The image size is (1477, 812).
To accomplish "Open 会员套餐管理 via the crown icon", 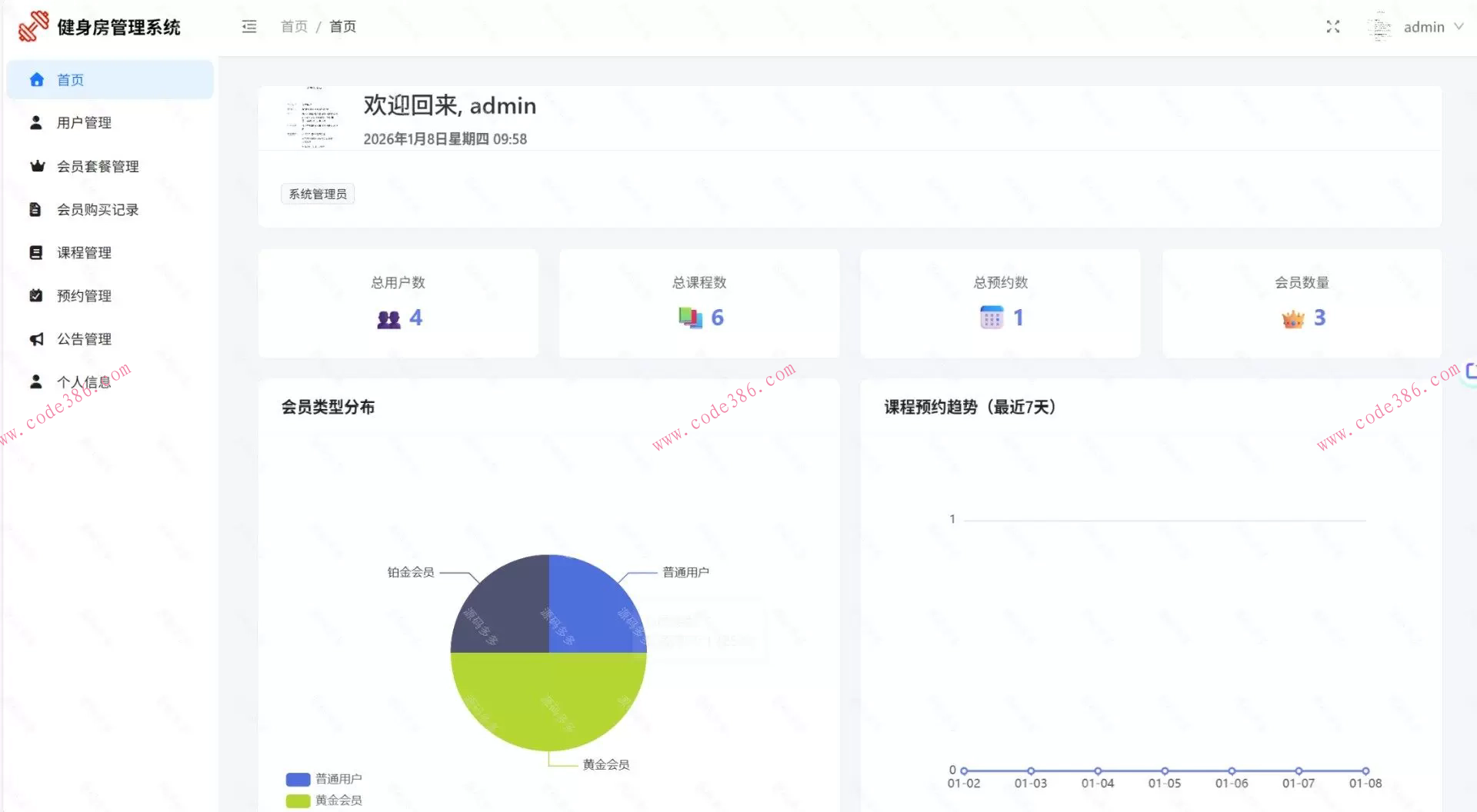I will [35, 166].
